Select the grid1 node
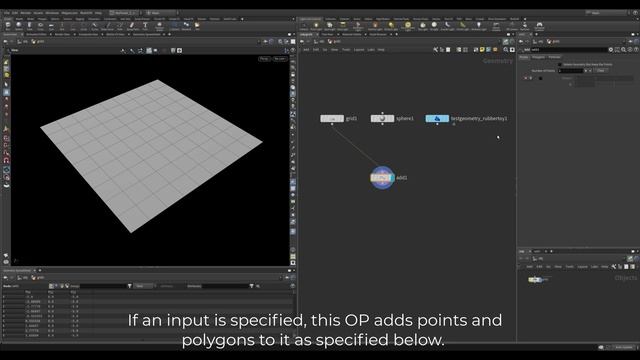The image size is (640, 360). [332, 118]
